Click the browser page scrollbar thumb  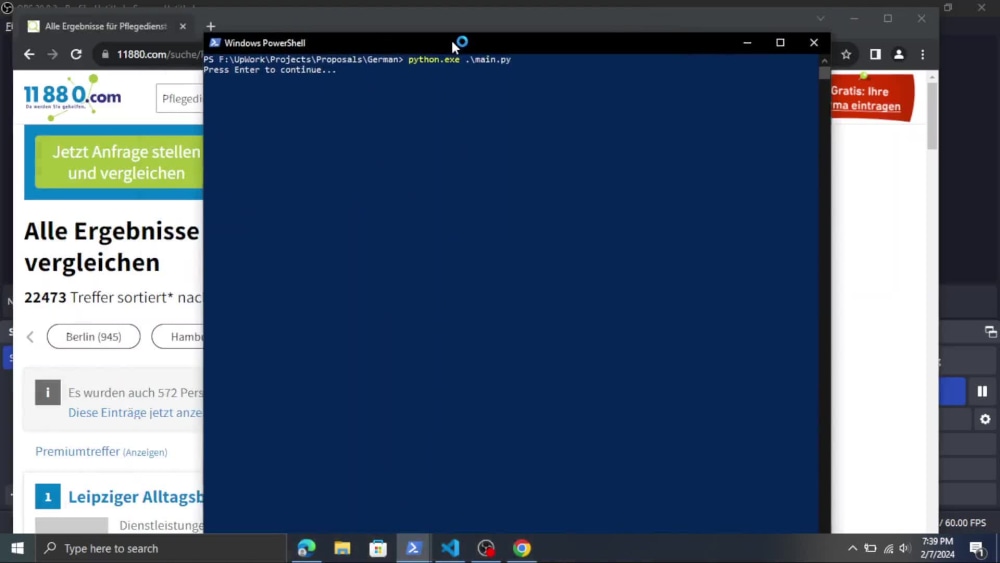(932, 116)
